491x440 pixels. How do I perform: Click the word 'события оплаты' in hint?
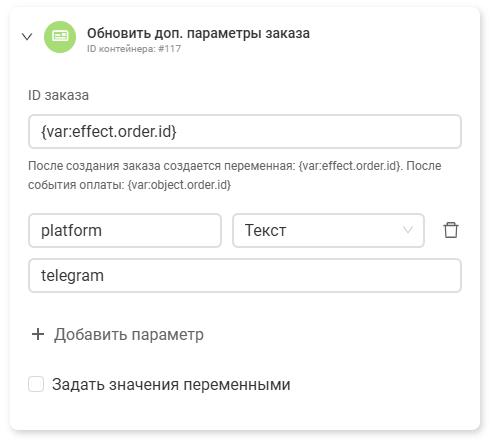coord(76,185)
